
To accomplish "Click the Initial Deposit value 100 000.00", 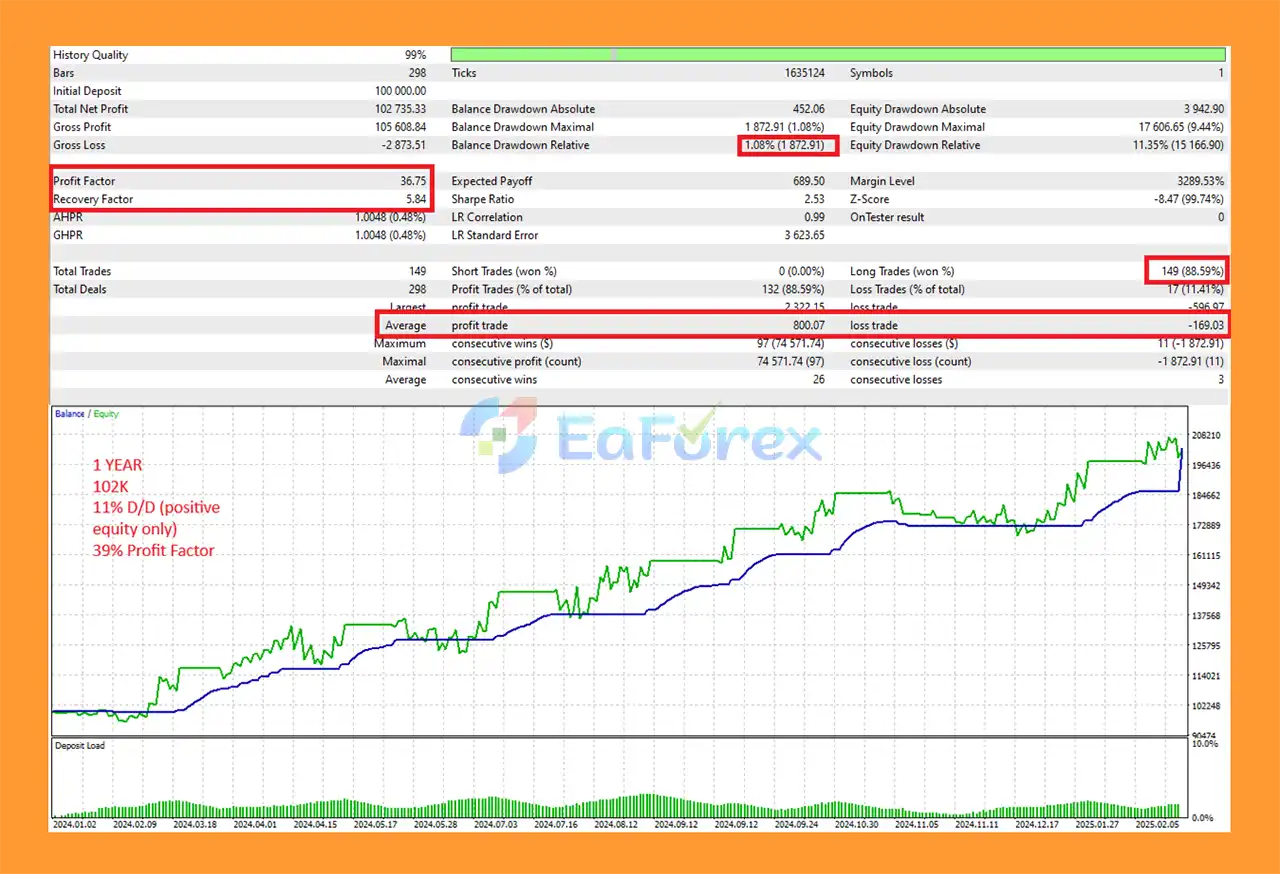I will coord(400,91).
